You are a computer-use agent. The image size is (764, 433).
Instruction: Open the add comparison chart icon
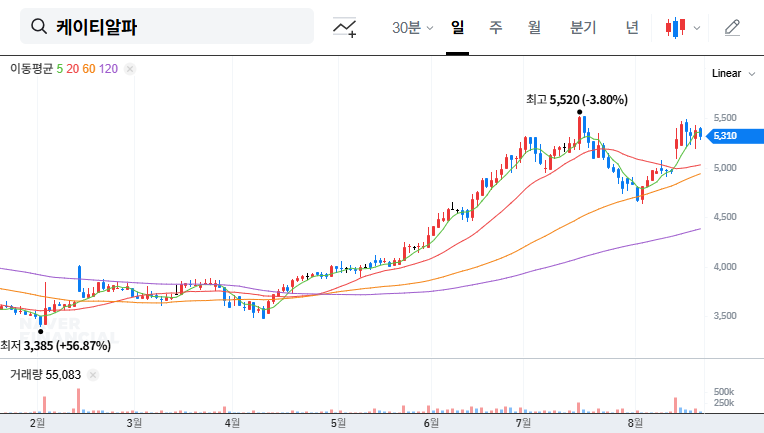(345, 27)
